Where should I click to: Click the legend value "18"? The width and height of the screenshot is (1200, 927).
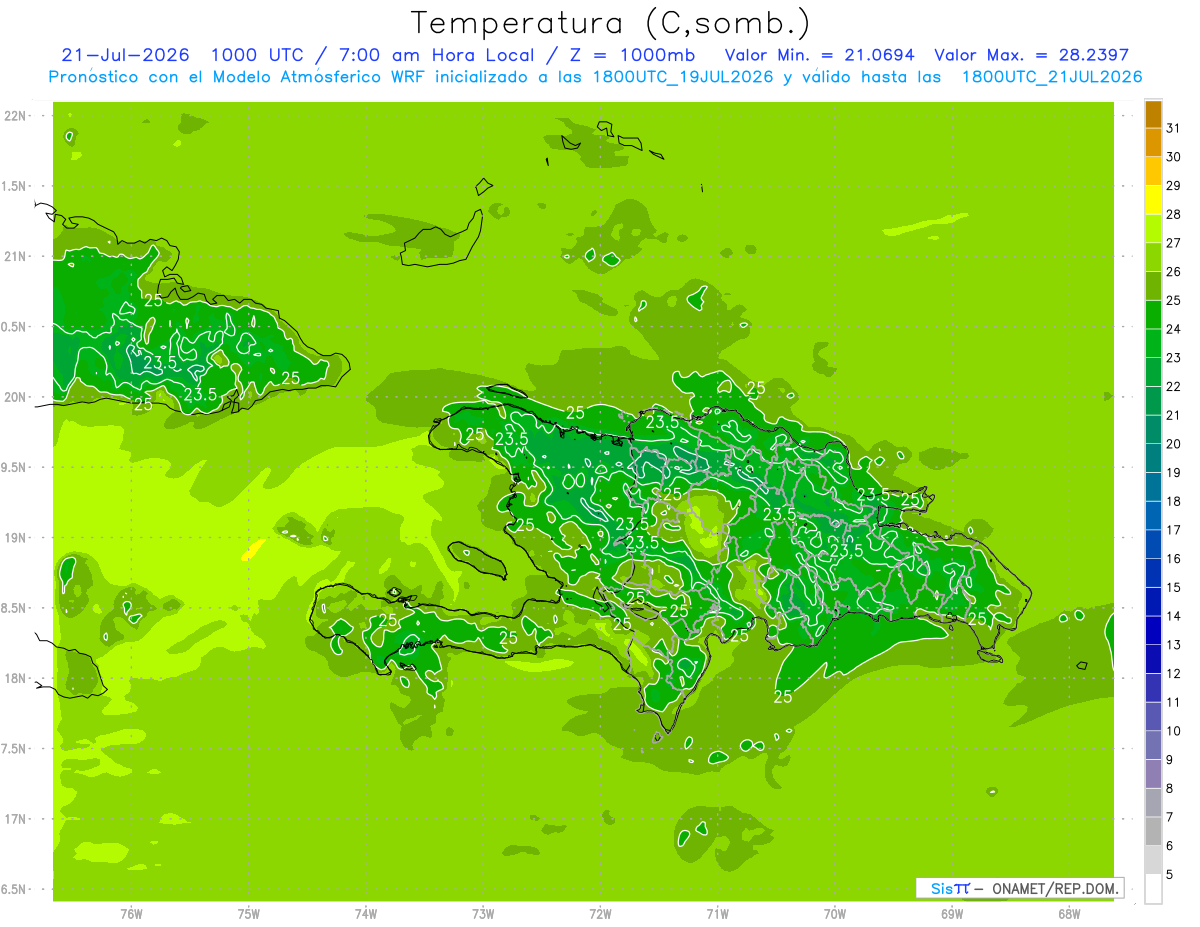click(x=1174, y=501)
